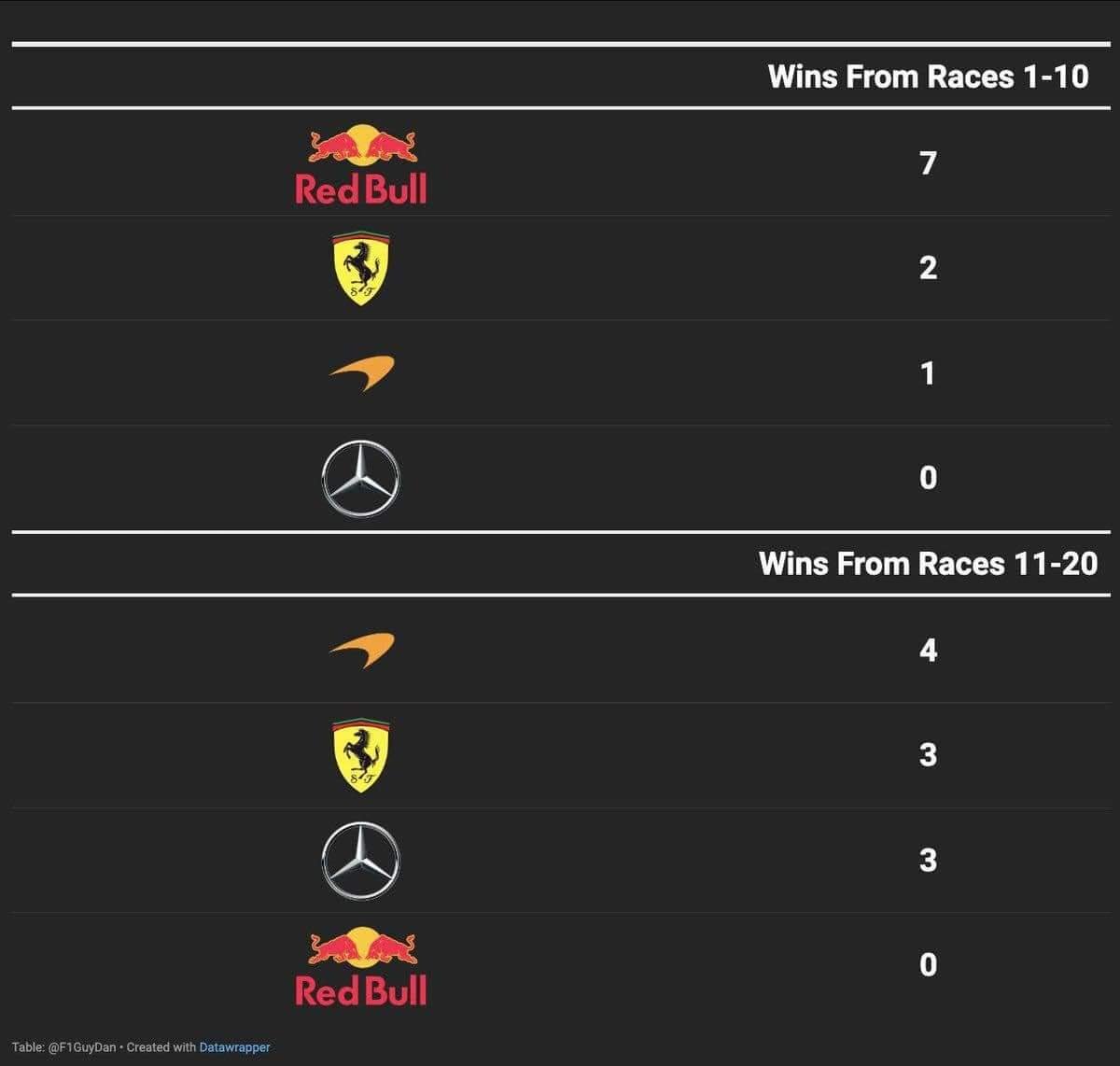Select Red Bull's 7 wins value
The image size is (1120, 1066).
click(x=928, y=163)
